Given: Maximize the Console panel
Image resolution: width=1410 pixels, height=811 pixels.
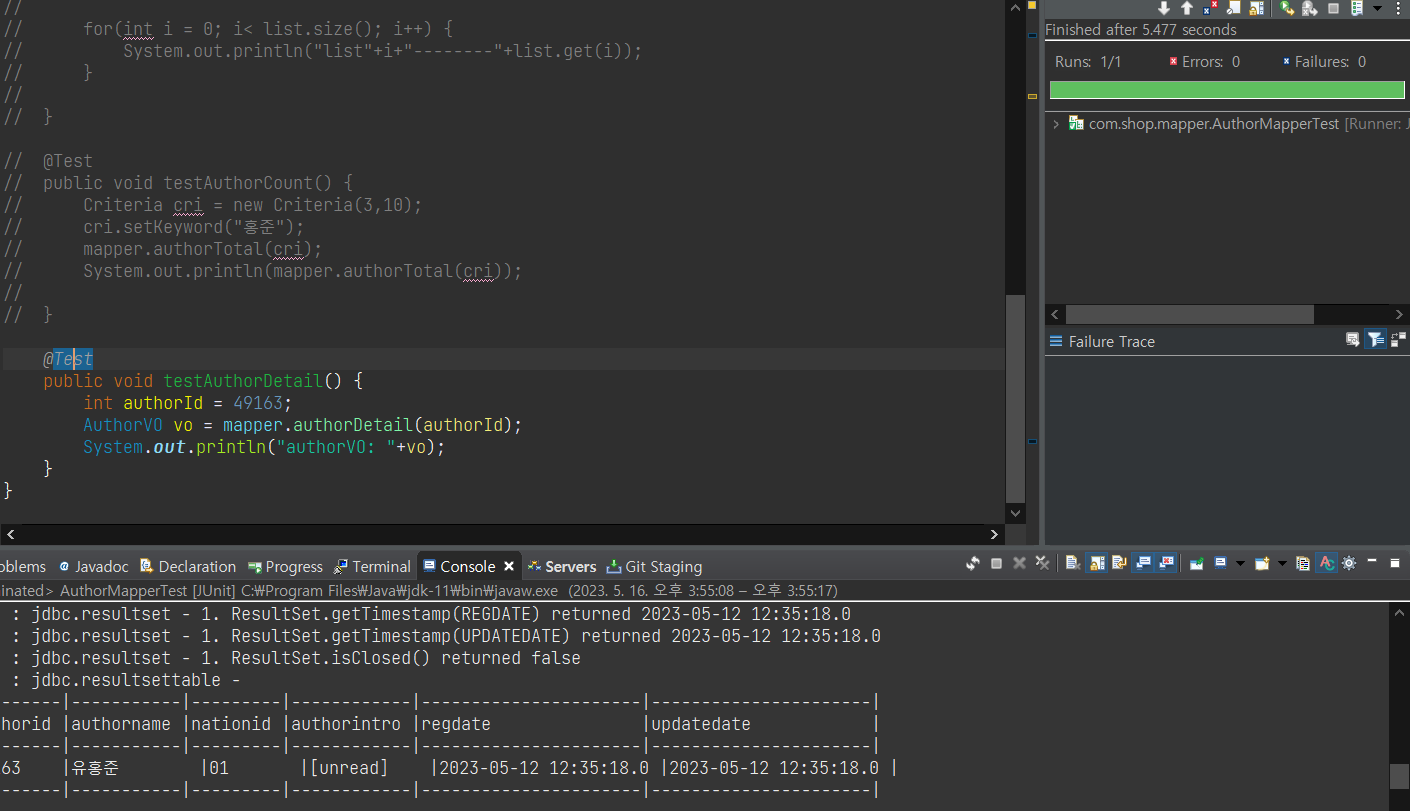Looking at the screenshot, I should click(1395, 563).
